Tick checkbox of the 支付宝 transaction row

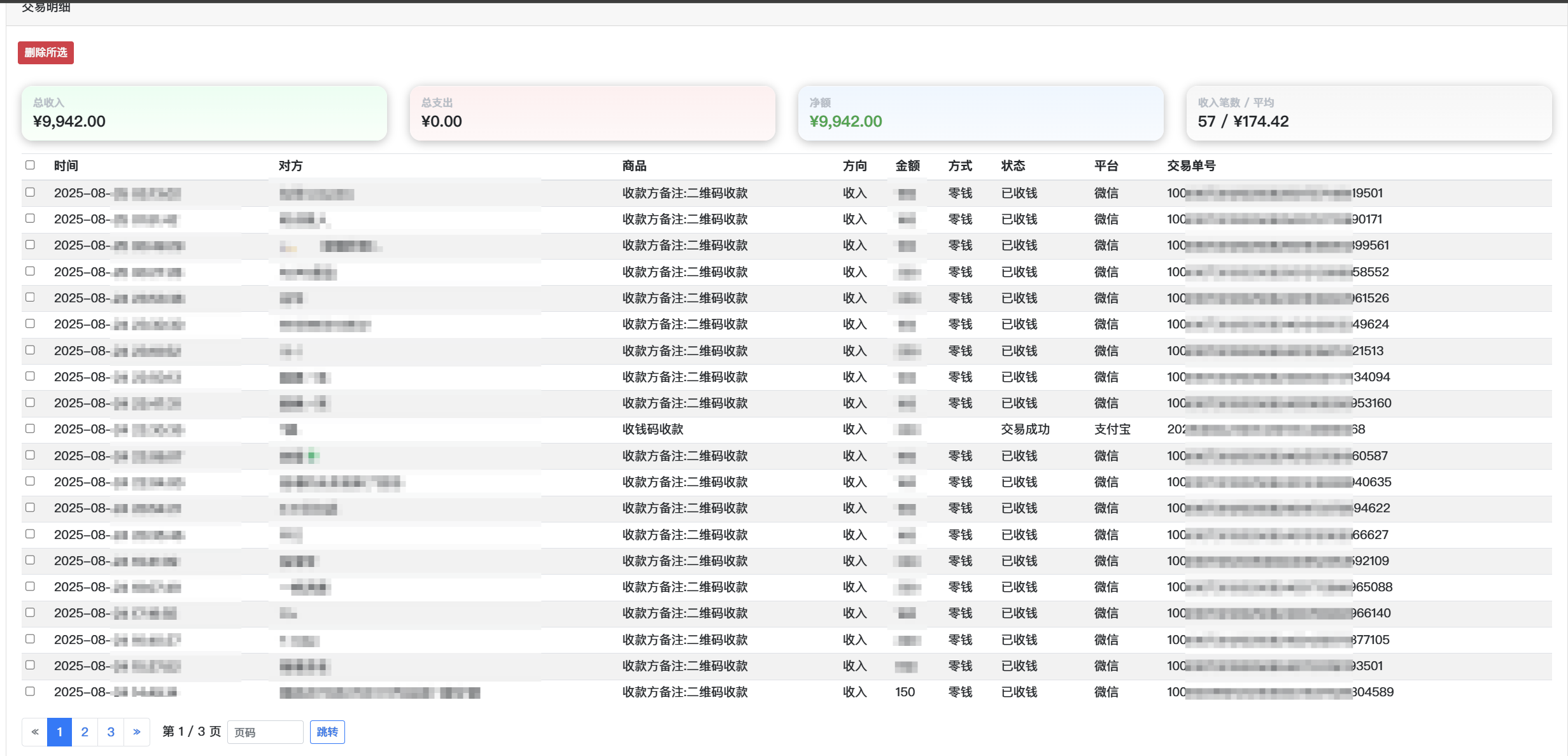coord(30,429)
